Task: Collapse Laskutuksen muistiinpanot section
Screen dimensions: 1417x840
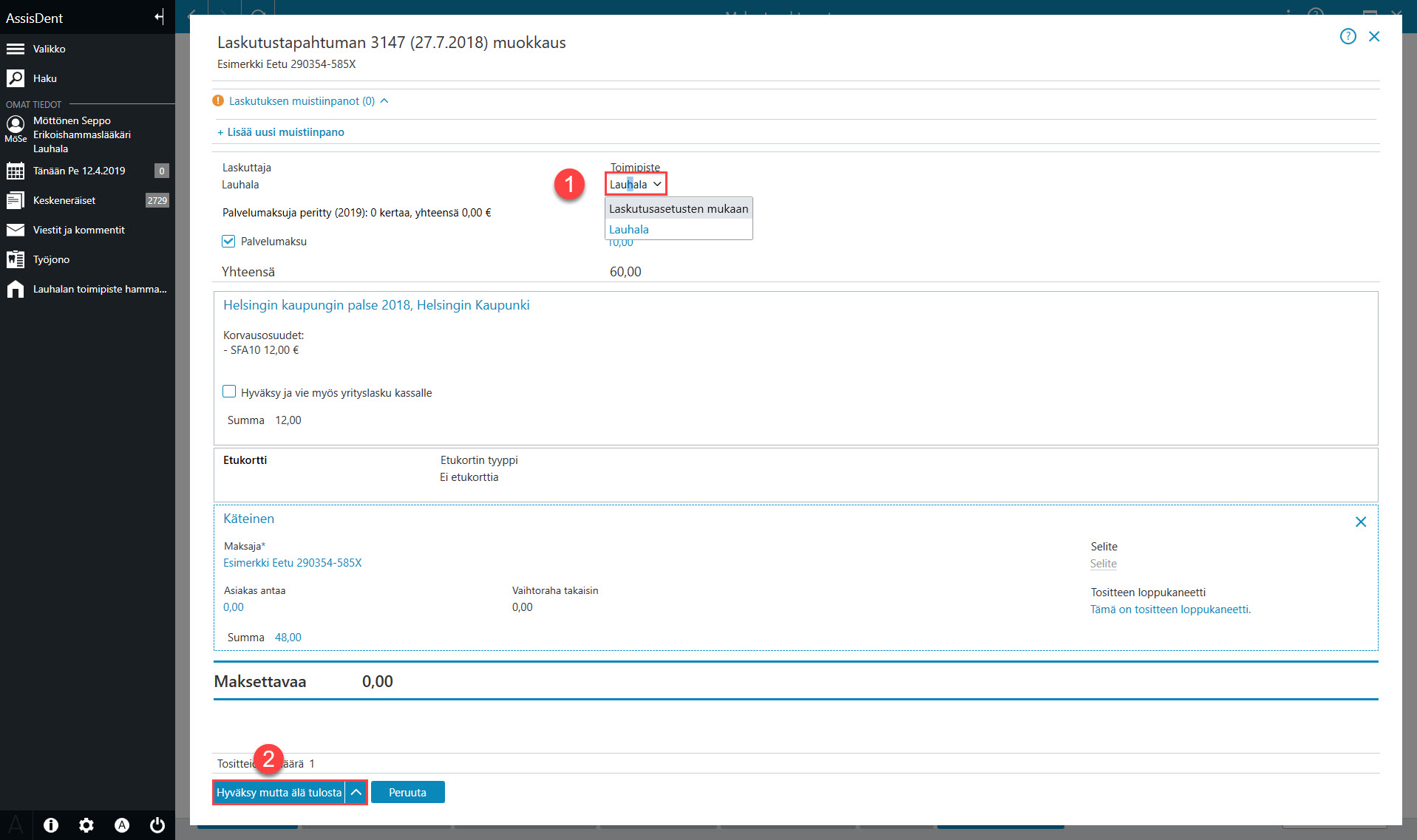Action: pyautogui.click(x=384, y=101)
